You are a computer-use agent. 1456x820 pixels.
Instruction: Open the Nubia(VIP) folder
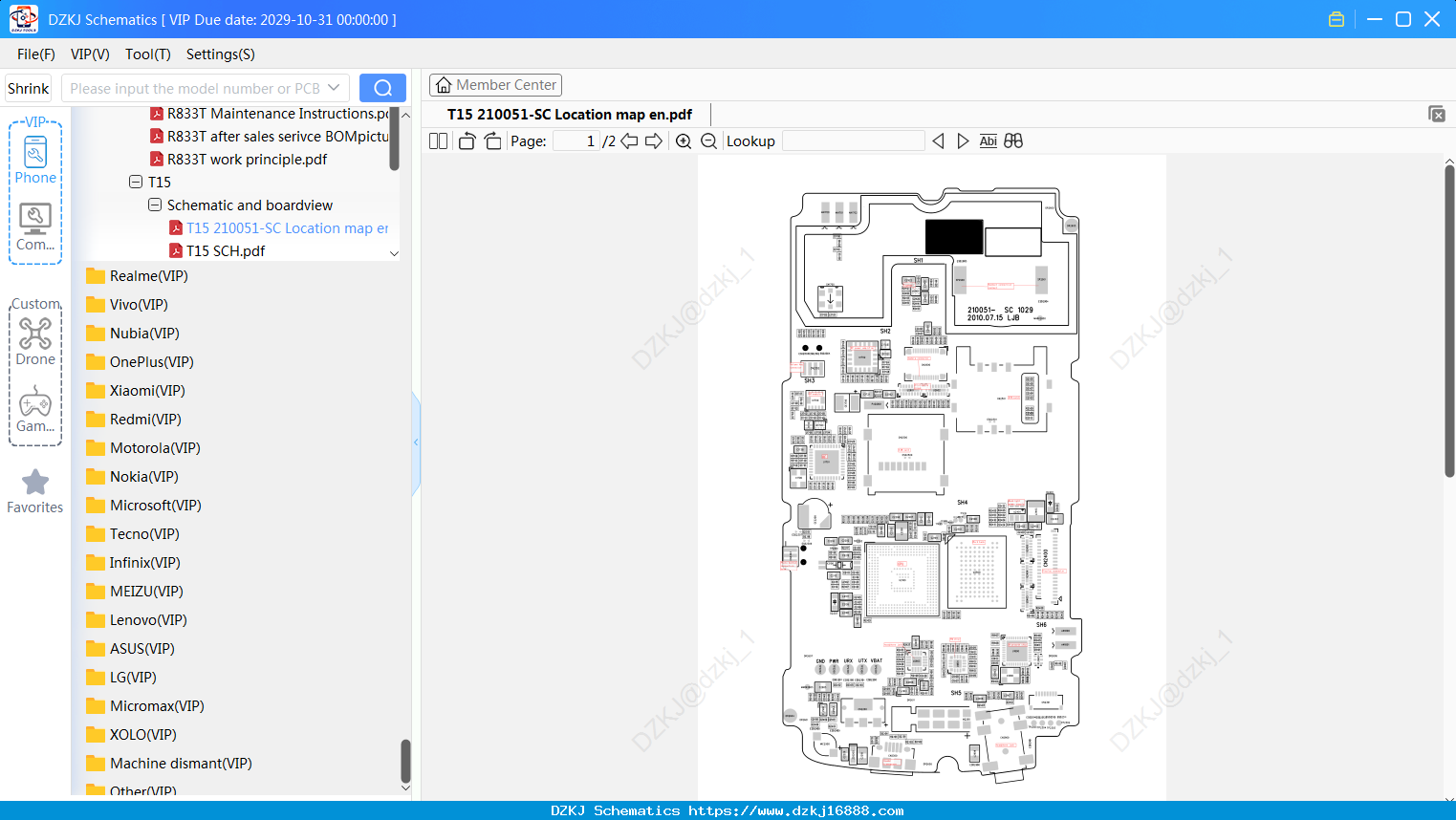(132, 334)
